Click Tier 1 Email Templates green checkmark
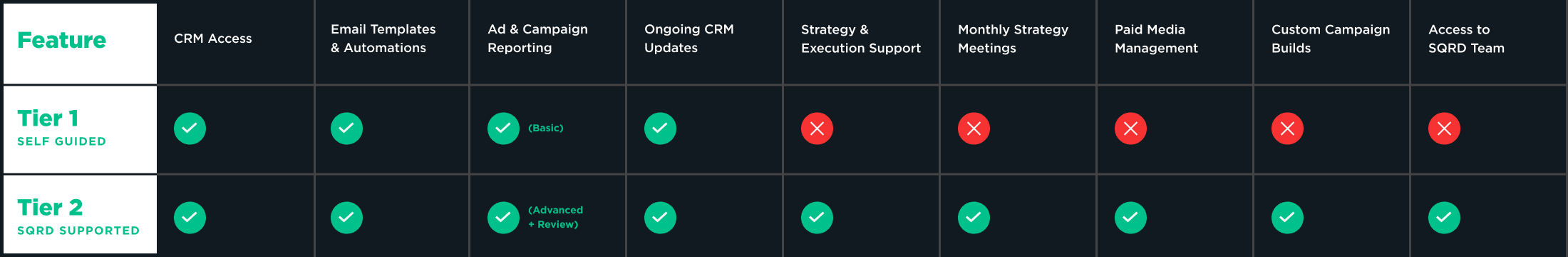Viewport: 1568px width, 257px height. 346,128
